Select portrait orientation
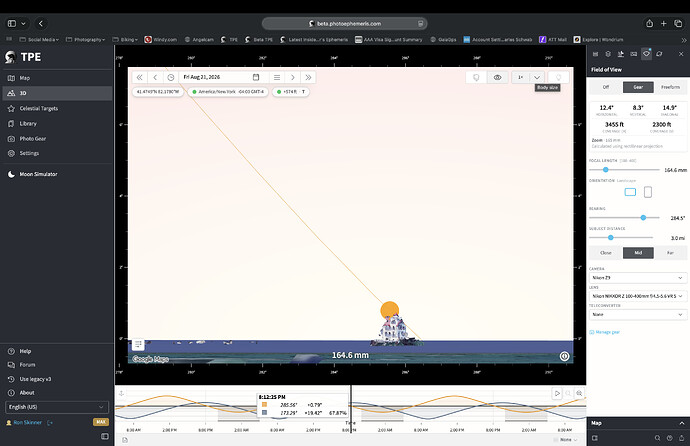The image size is (690, 446). point(648,192)
